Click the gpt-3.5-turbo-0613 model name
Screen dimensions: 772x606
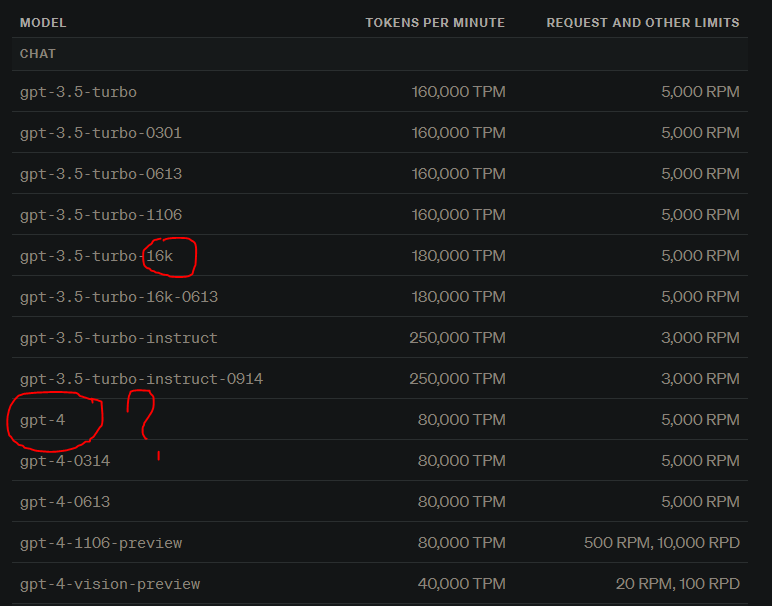pos(101,174)
